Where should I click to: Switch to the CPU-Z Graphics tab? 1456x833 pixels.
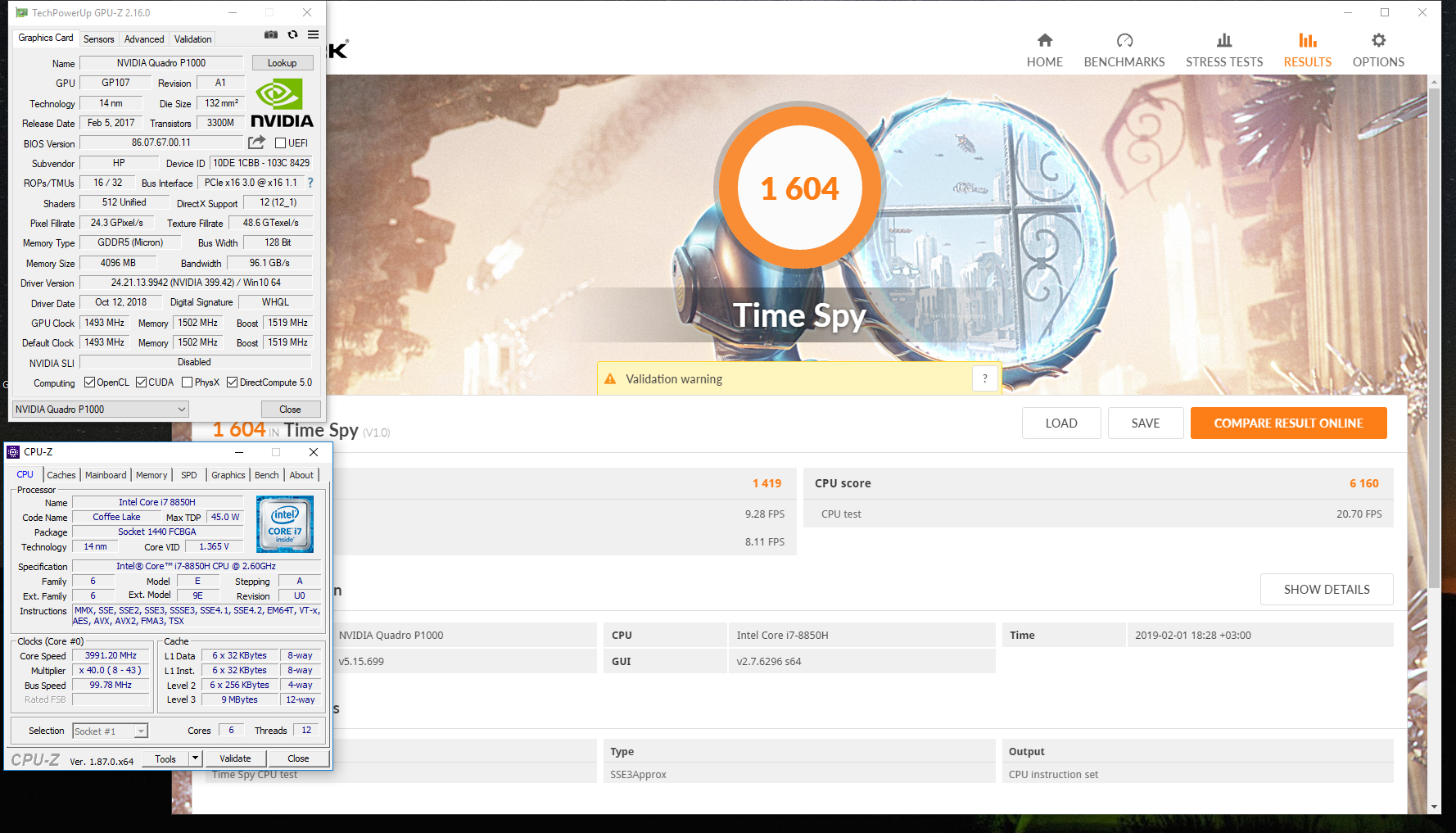[x=228, y=475]
